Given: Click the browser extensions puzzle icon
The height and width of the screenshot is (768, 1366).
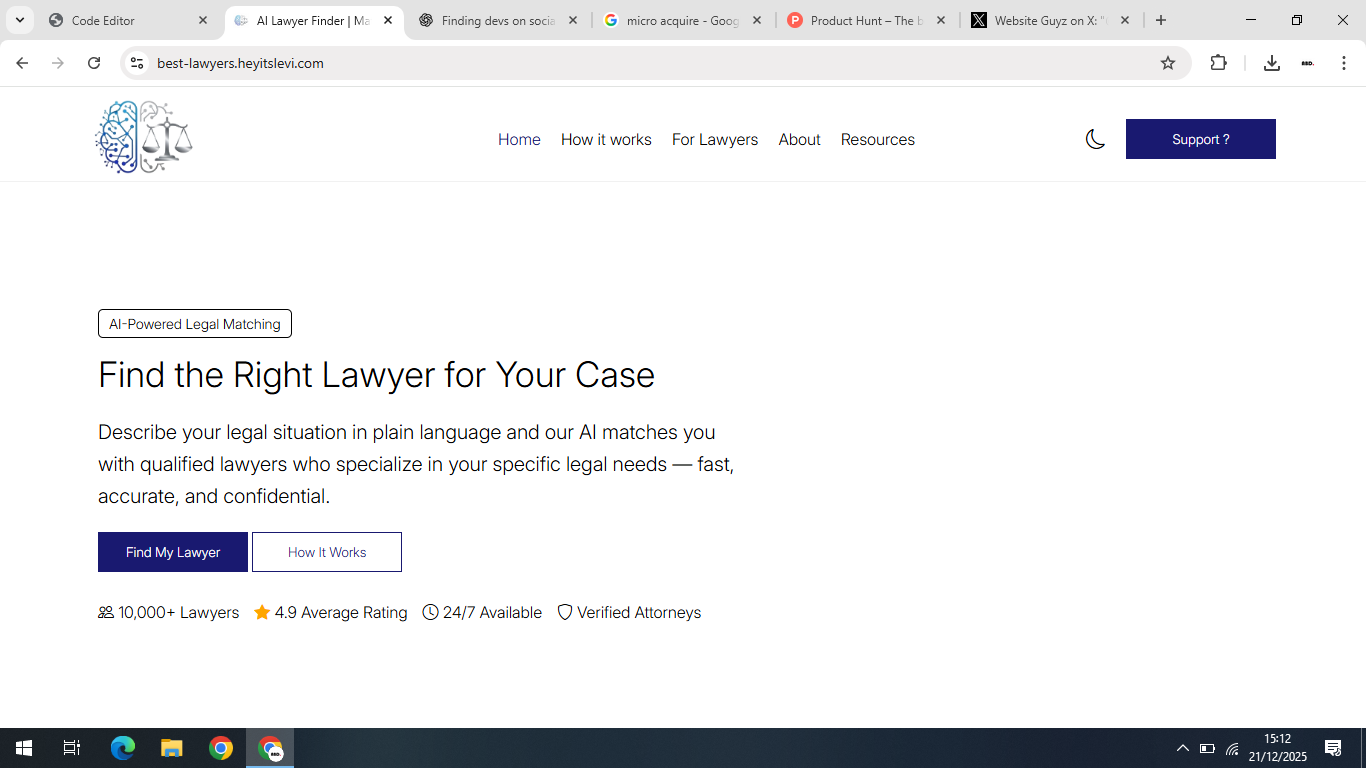Looking at the screenshot, I should pyautogui.click(x=1218, y=62).
